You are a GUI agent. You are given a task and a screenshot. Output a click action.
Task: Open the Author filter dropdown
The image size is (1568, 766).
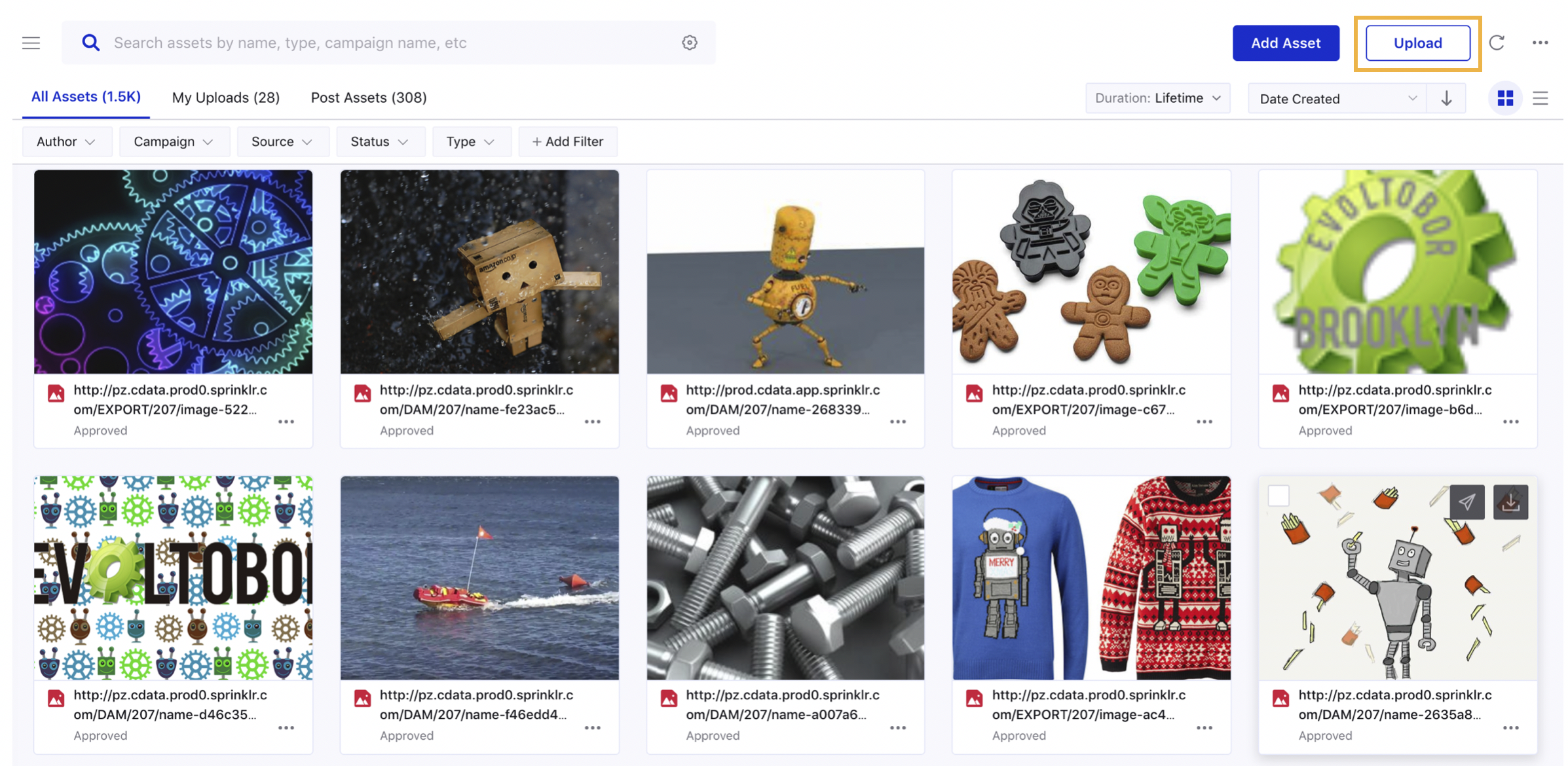coord(64,141)
